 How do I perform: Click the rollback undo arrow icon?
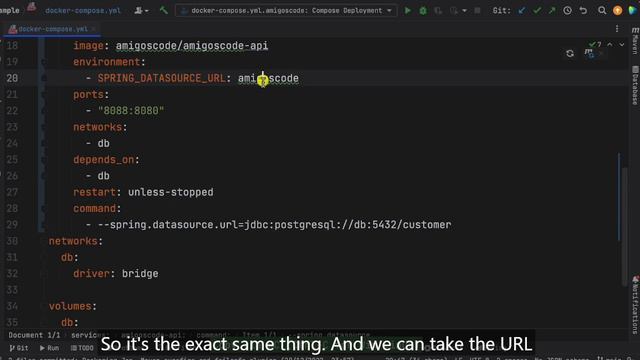583,11
